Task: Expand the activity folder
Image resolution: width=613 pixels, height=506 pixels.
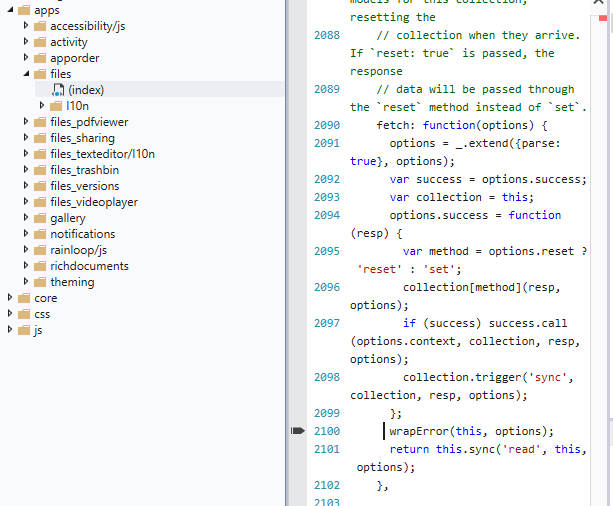Action: [26, 41]
